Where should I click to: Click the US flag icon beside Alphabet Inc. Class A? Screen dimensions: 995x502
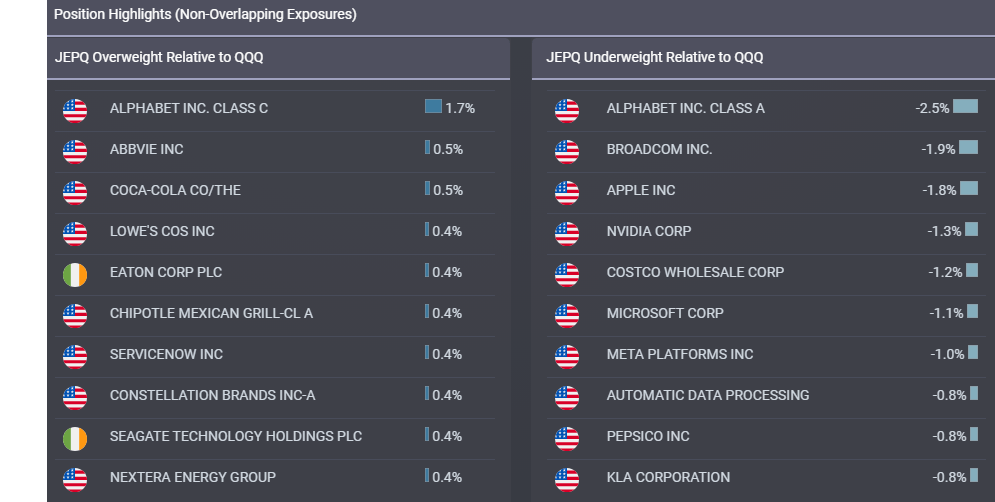click(567, 110)
